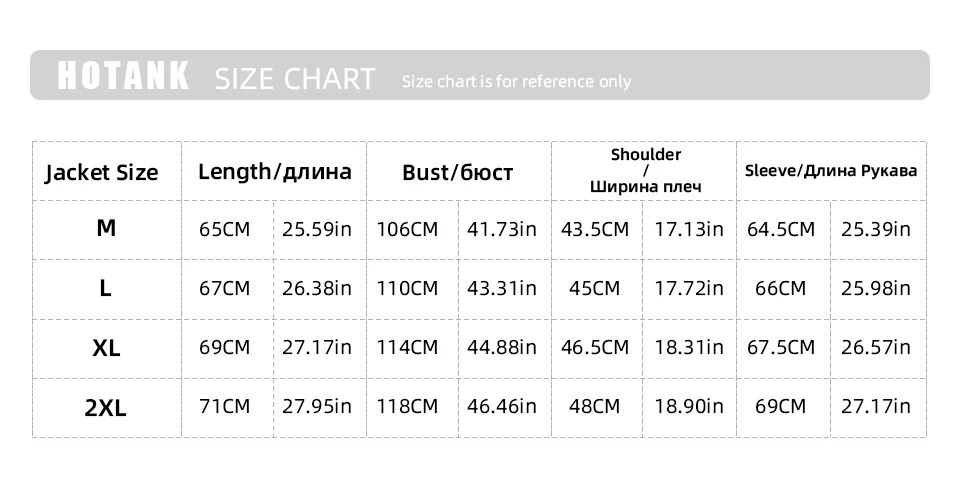This screenshot has width=960, height=497.
Task: Click the 114CM bust cell
Action: pyautogui.click(x=407, y=347)
